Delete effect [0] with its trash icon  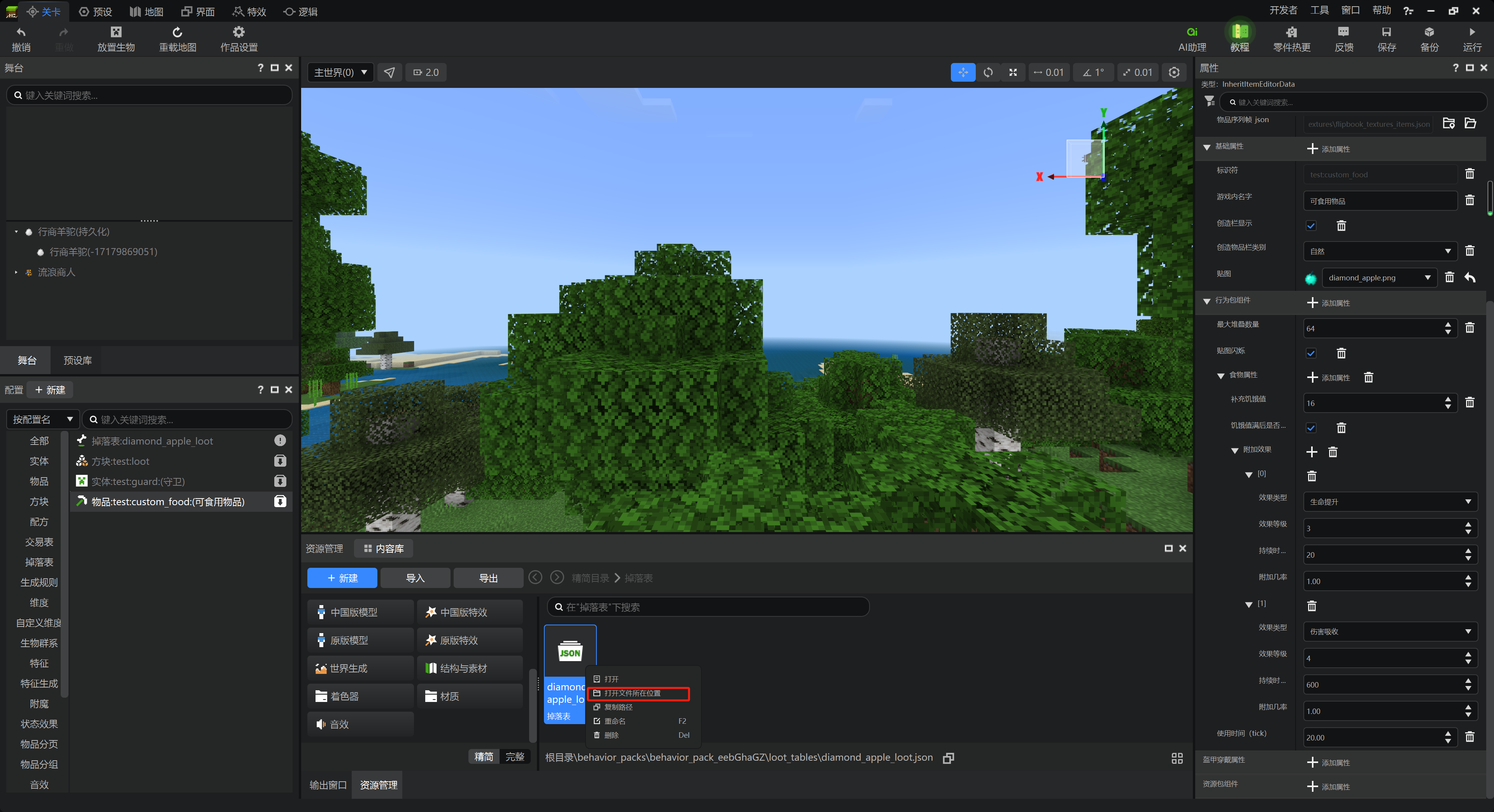pyautogui.click(x=1311, y=476)
